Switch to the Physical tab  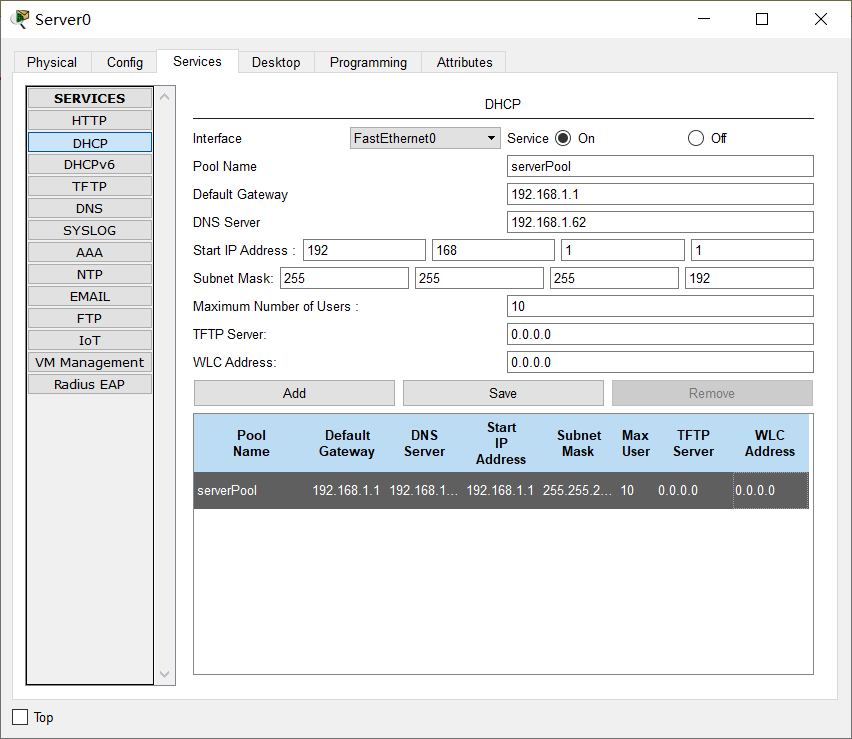coord(52,62)
